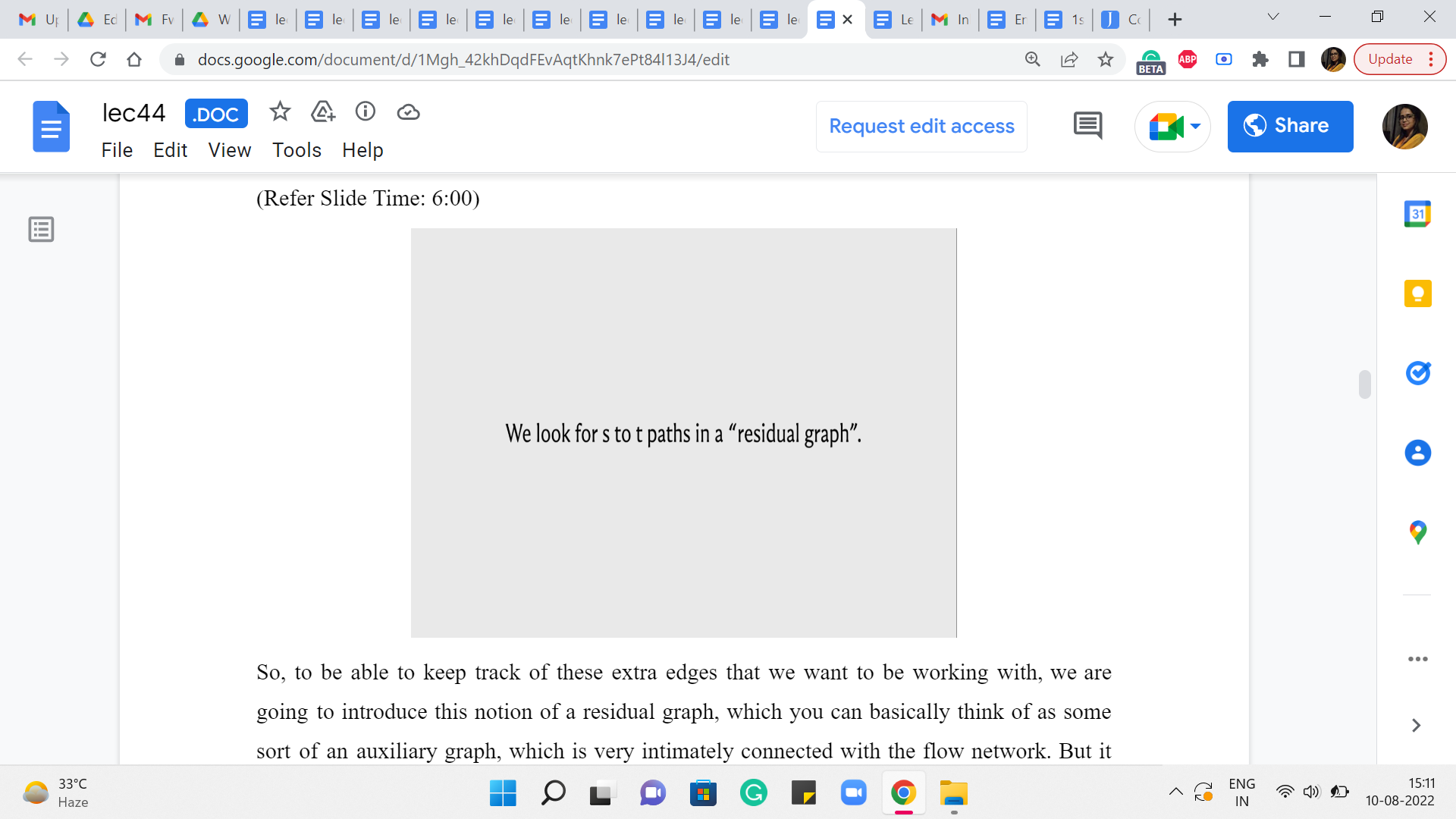
Task: Click the vertical document scrollbar thumb
Action: tap(1364, 384)
